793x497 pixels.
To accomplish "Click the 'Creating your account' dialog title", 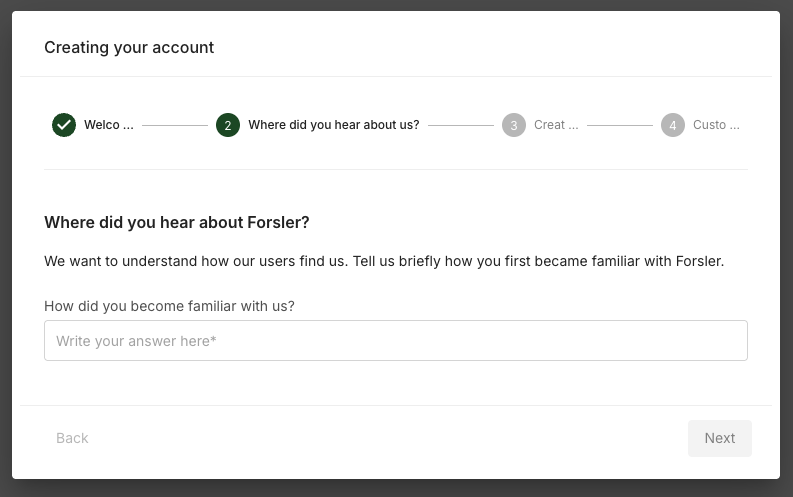I will 129,48.
